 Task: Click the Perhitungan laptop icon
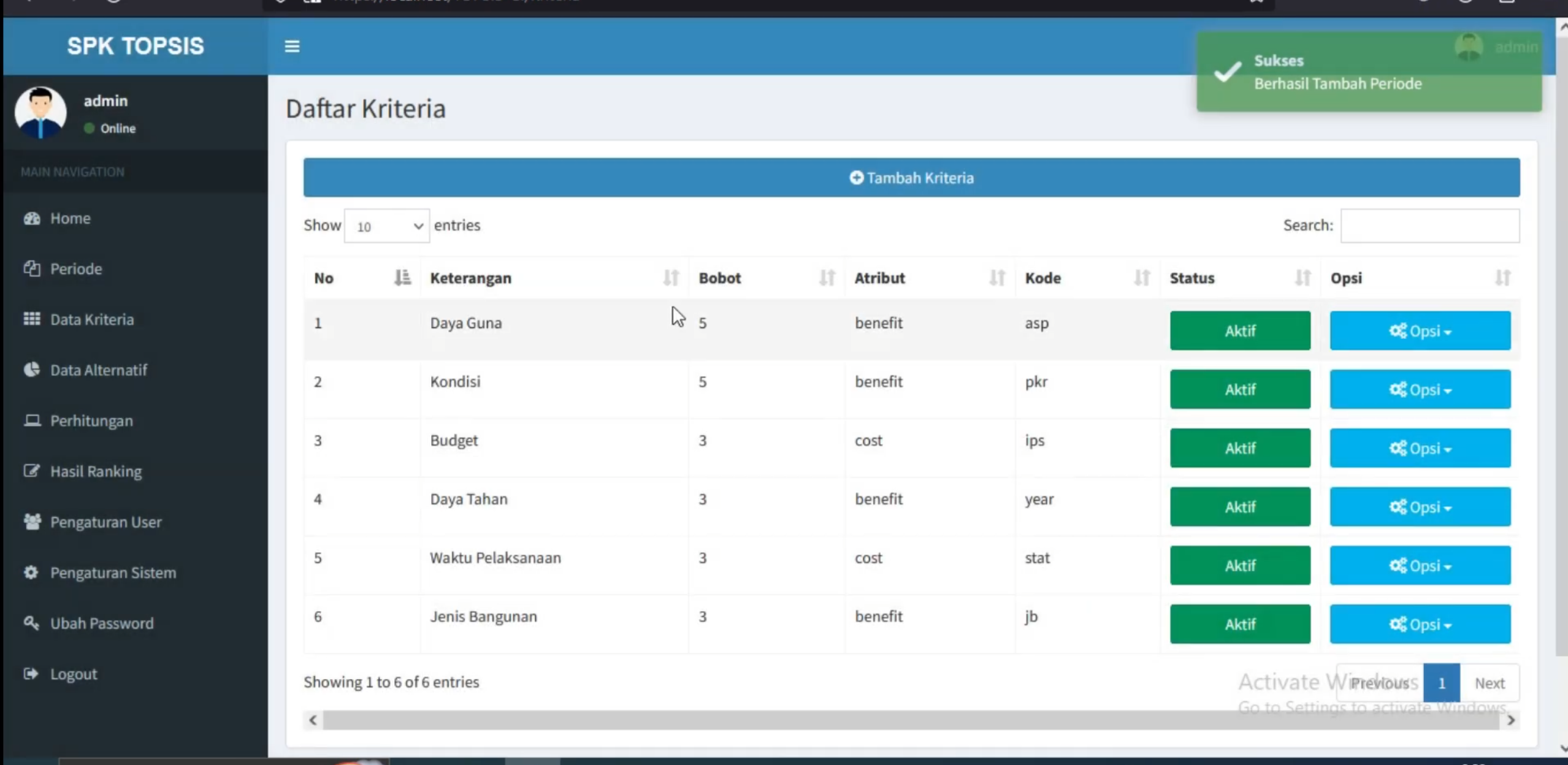pyautogui.click(x=32, y=421)
